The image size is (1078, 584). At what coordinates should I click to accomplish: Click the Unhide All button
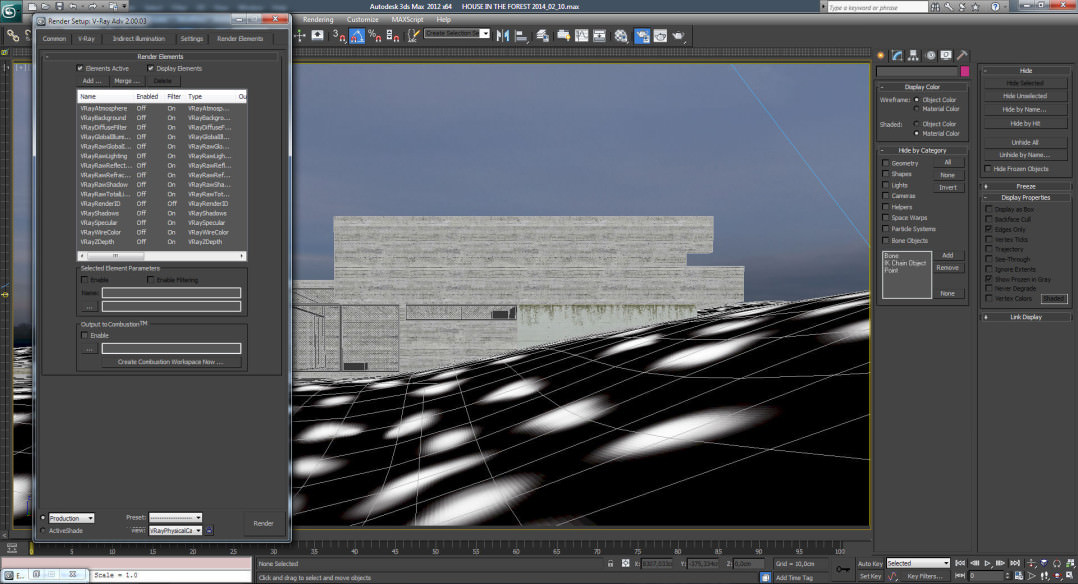coord(1026,142)
